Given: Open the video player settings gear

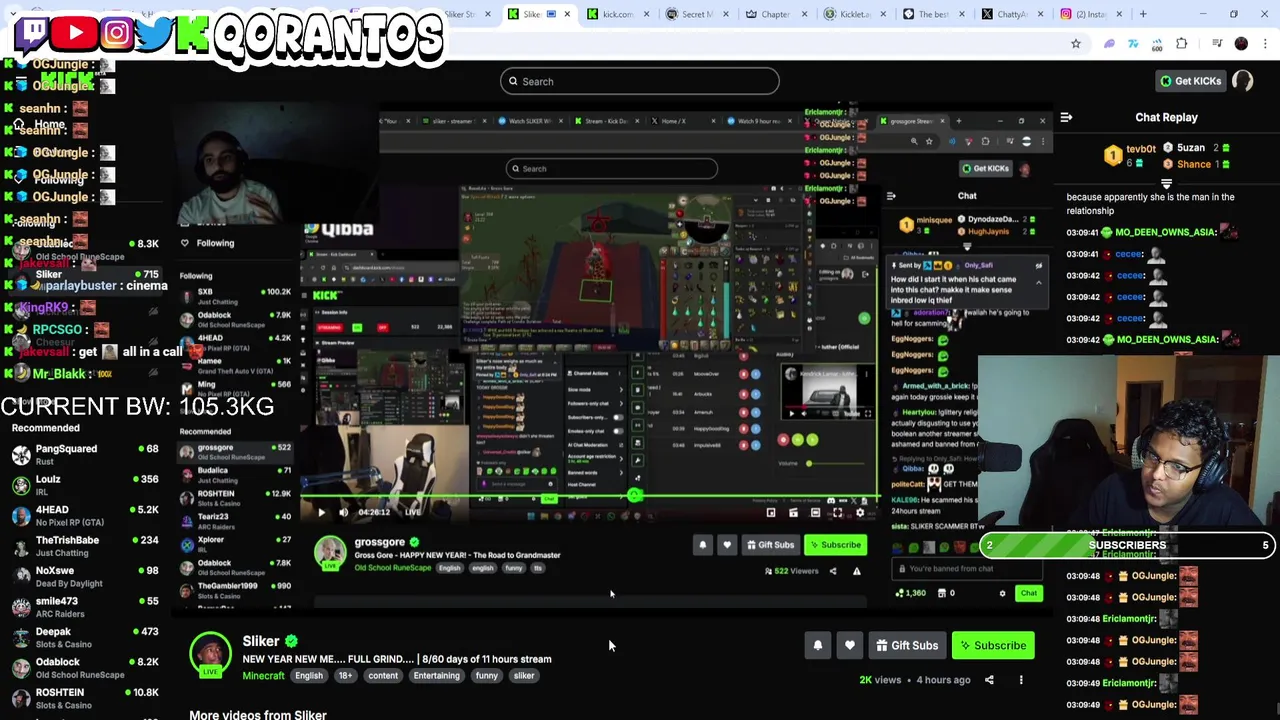Looking at the screenshot, I should click(x=859, y=513).
